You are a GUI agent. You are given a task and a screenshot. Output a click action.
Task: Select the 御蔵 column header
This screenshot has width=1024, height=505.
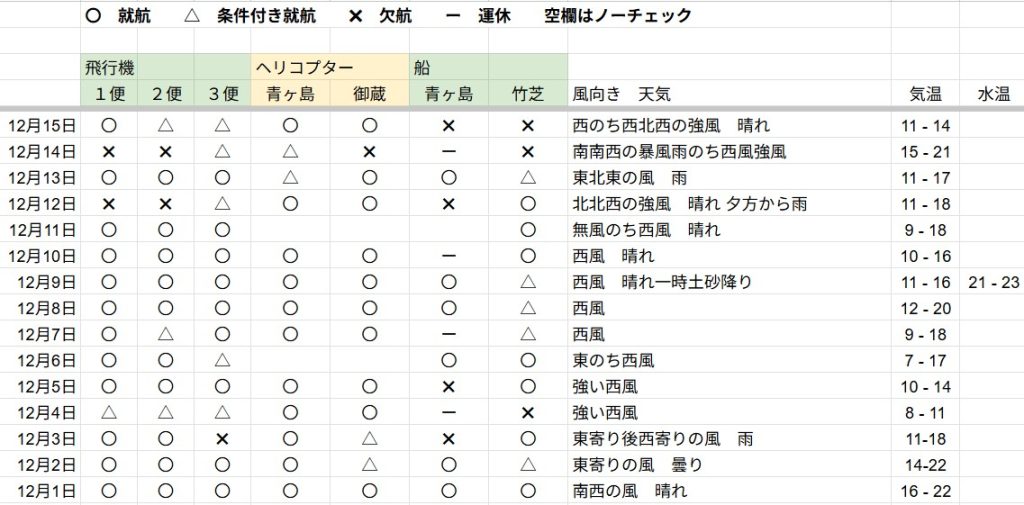tap(369, 94)
